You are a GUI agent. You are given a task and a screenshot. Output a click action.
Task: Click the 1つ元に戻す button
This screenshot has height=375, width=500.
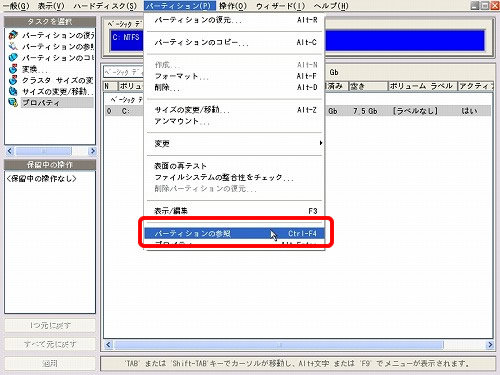click(x=50, y=325)
